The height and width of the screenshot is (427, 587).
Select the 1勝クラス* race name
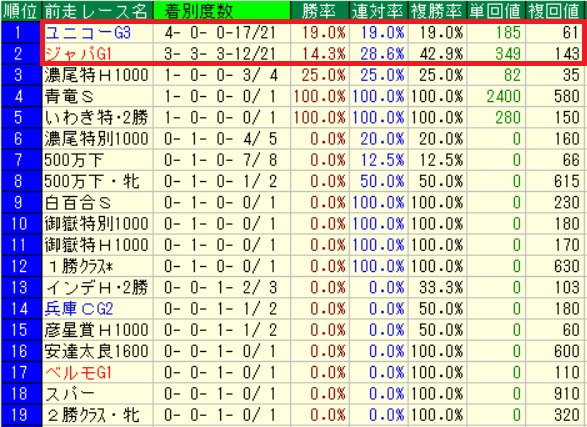81,266
